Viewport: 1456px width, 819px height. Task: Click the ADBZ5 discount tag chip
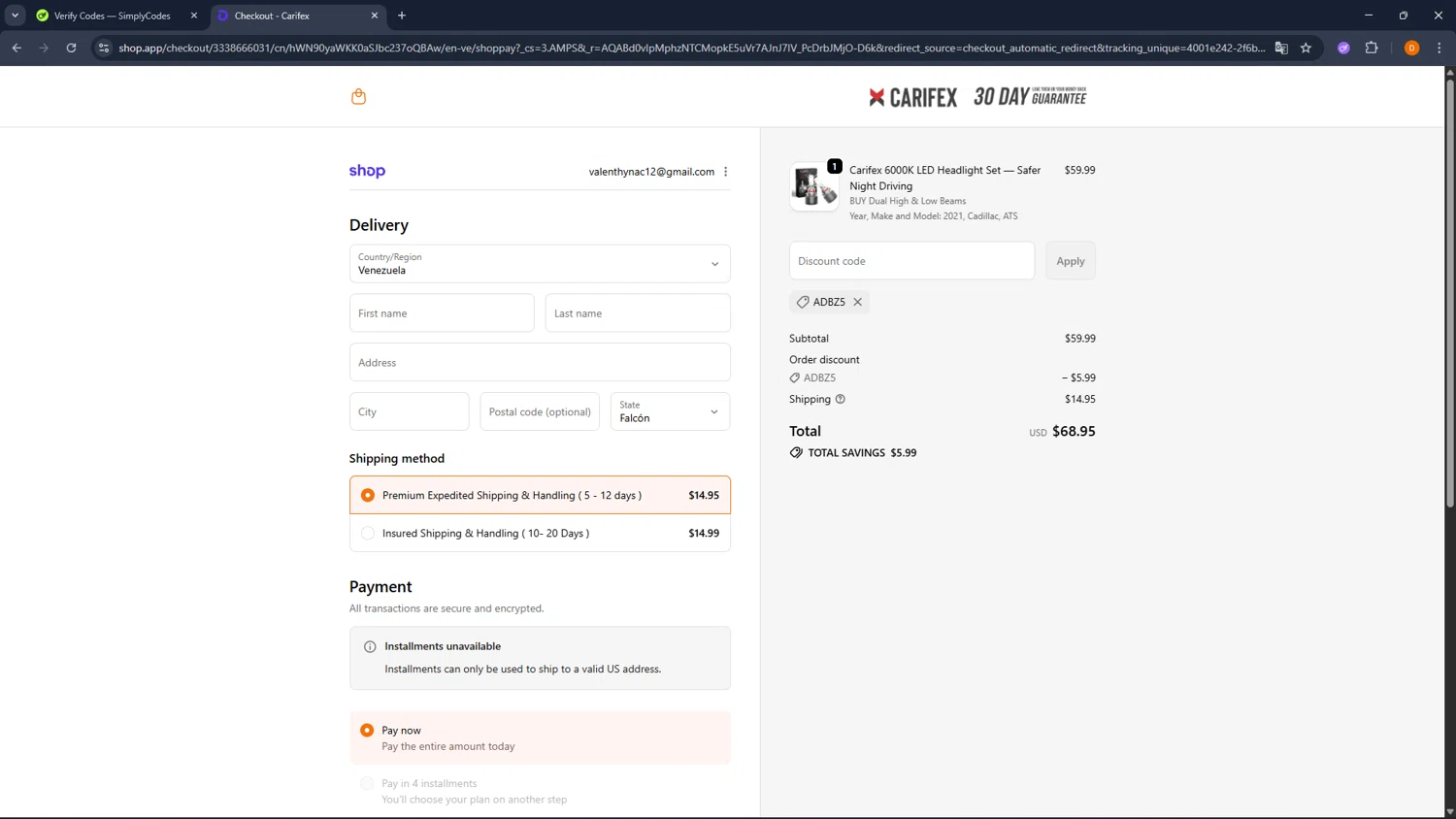(829, 302)
